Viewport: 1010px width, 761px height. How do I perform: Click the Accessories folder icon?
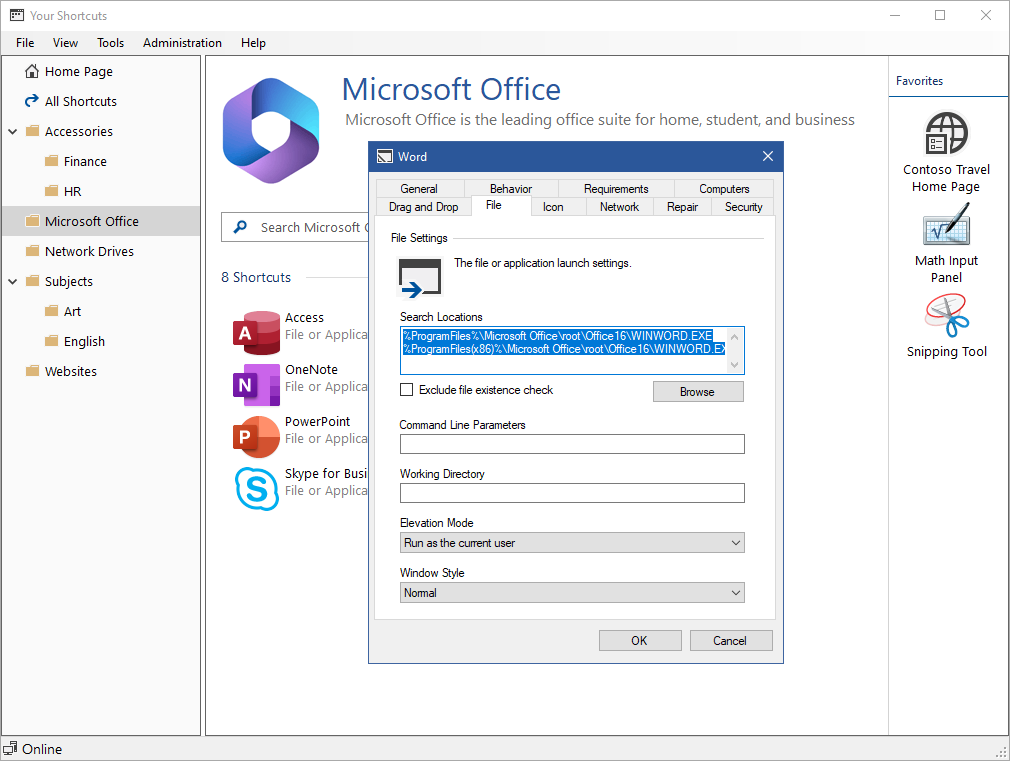pyautogui.click(x=32, y=131)
